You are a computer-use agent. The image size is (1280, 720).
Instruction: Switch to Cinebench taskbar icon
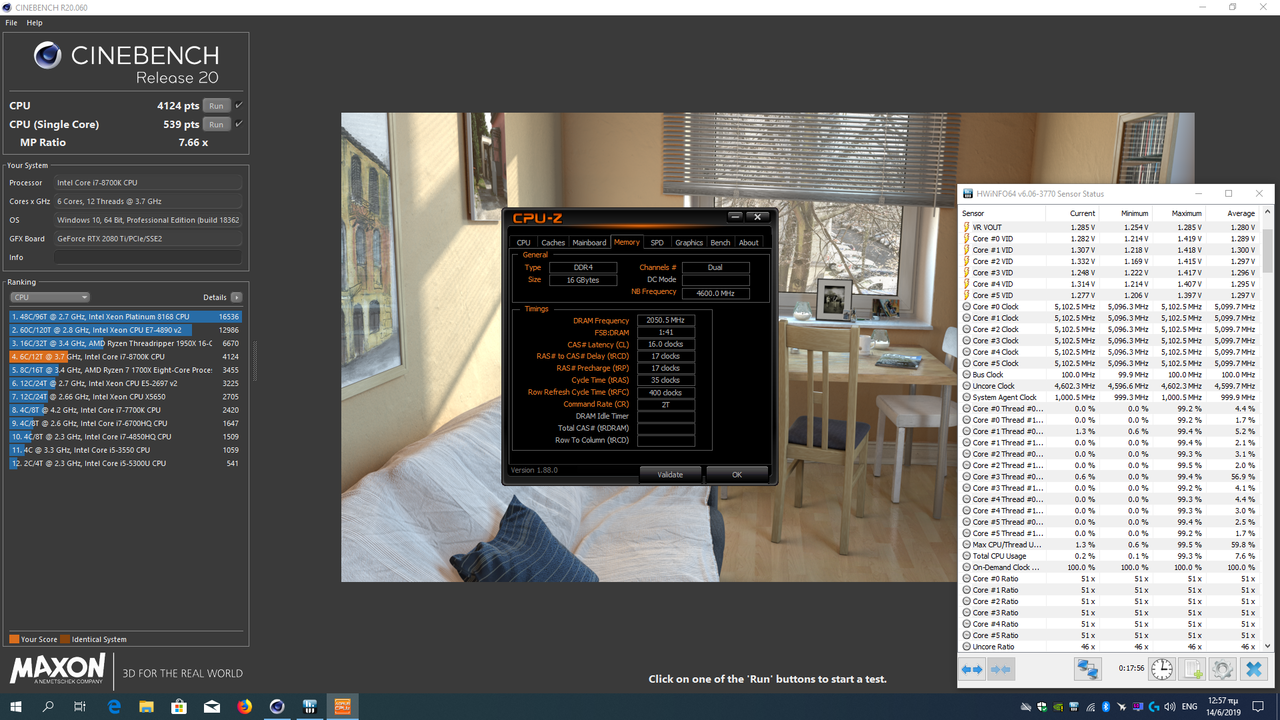[x=277, y=706]
